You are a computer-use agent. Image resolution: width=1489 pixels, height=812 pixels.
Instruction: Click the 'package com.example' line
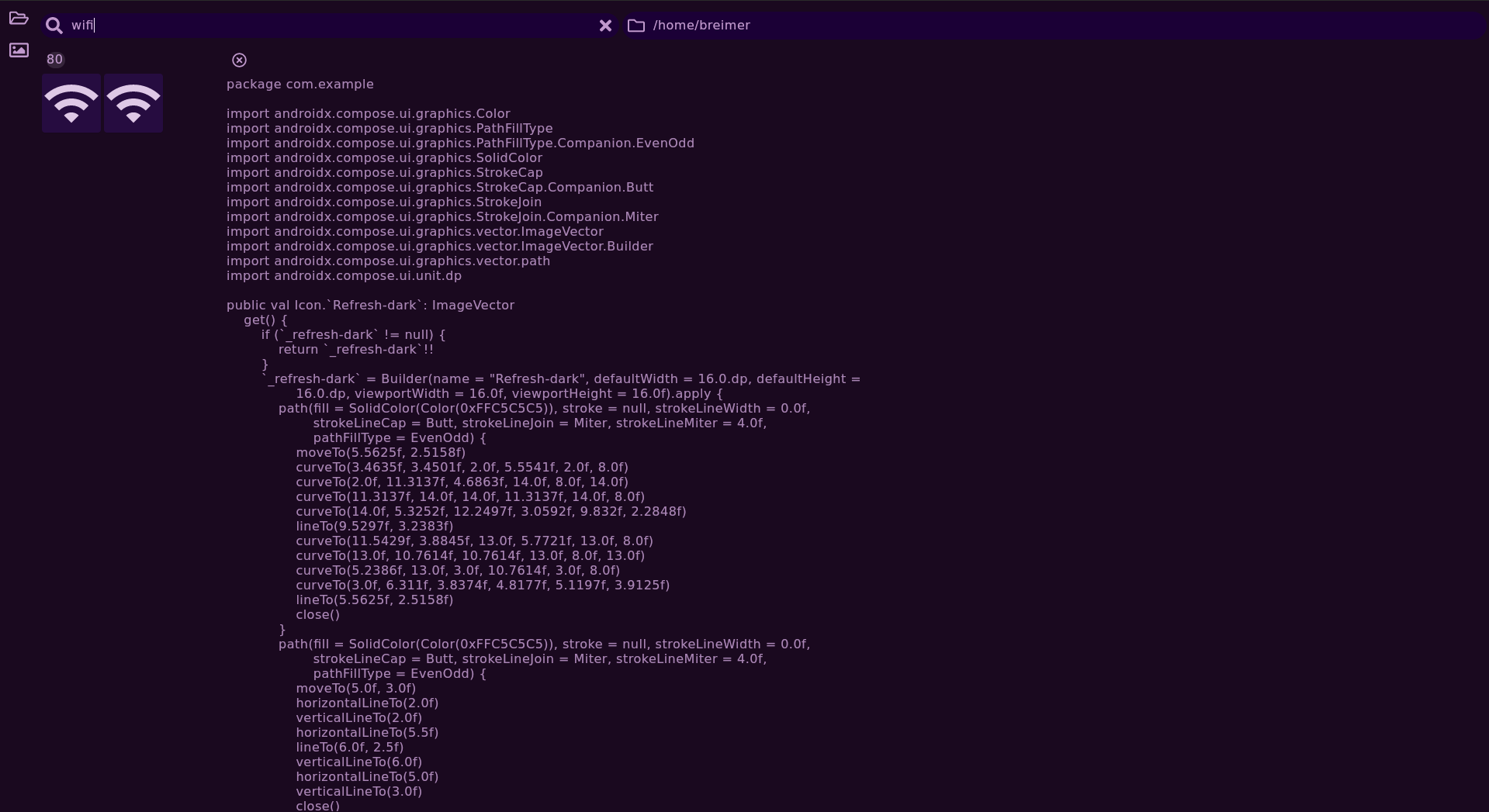click(x=300, y=84)
